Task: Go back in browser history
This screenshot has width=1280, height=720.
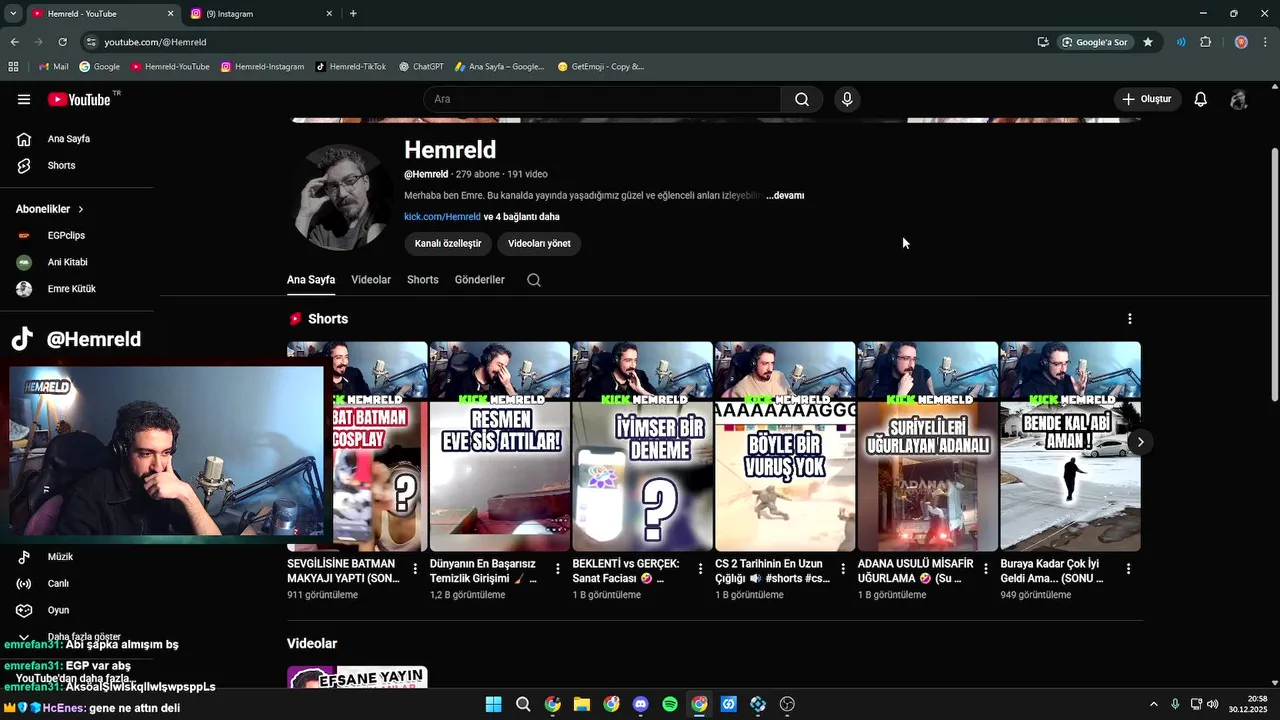Action: (x=14, y=42)
